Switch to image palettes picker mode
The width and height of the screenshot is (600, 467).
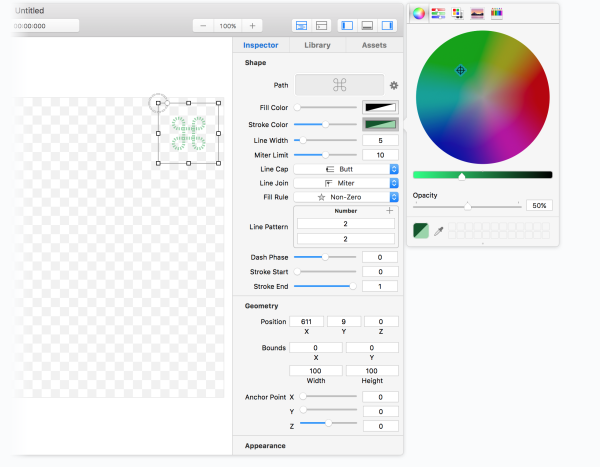[477, 13]
